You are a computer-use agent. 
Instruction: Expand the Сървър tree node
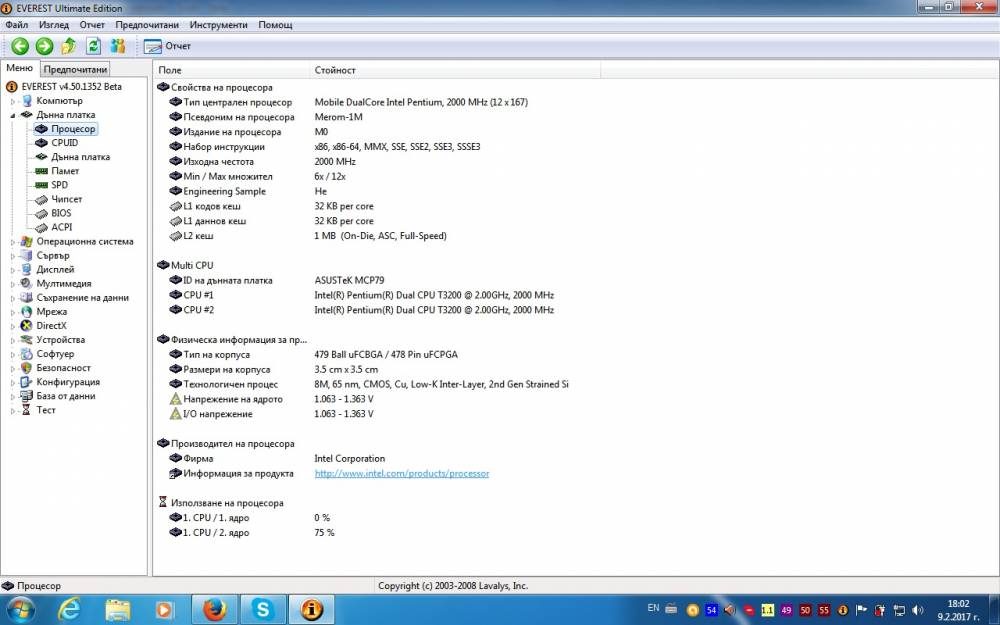(x=12, y=256)
